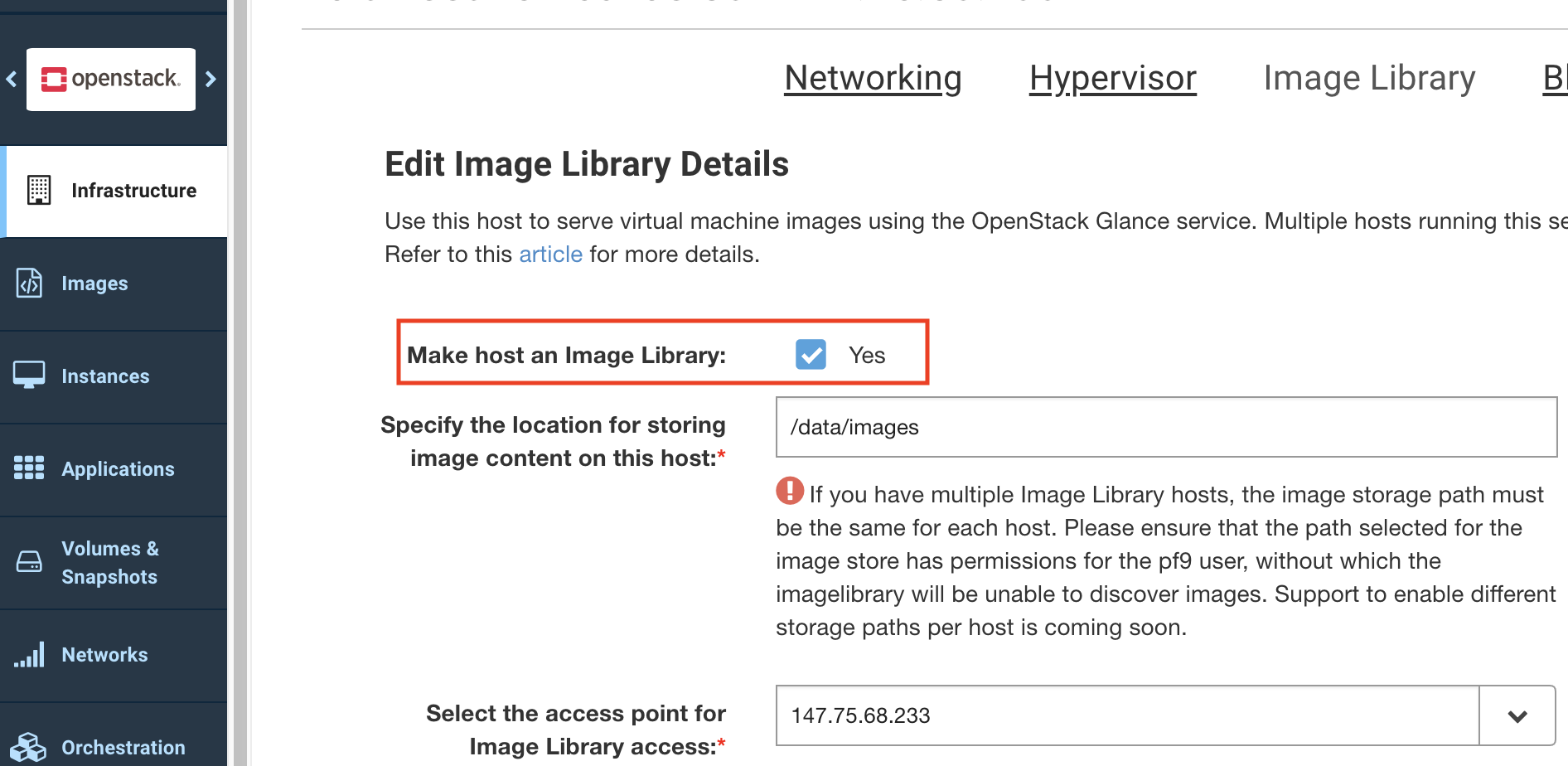Screen dimensions: 1568x766
Task: Select the Image Library tab
Action: click(1369, 78)
